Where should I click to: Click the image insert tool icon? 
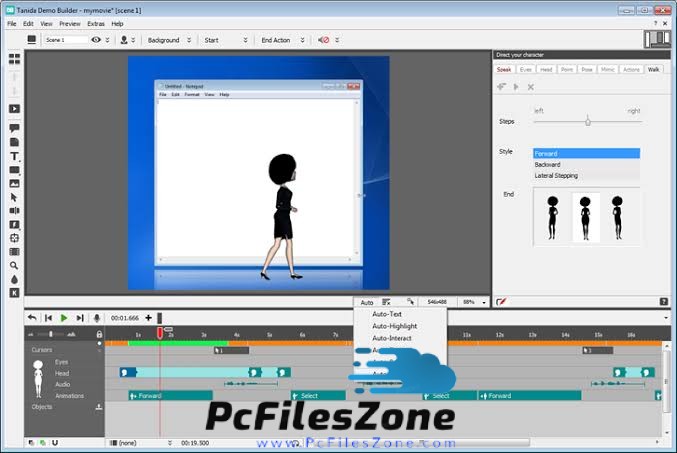point(14,184)
